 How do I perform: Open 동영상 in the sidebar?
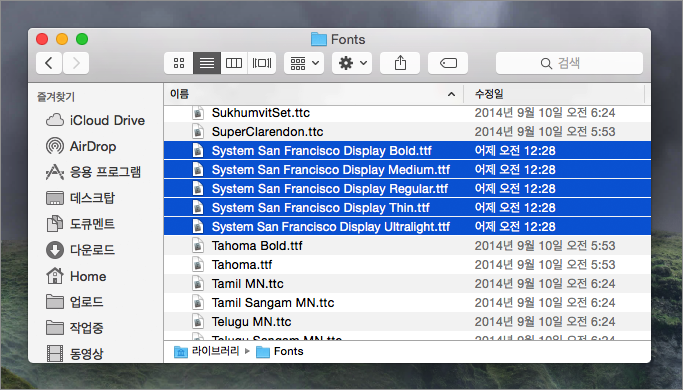[x=74, y=353]
